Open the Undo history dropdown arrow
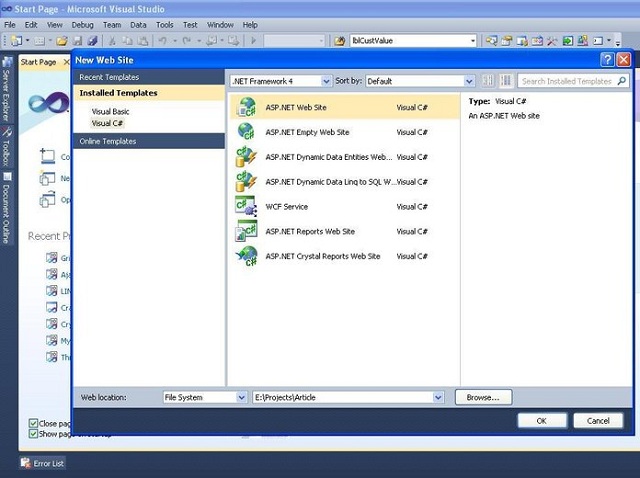 click(174, 40)
